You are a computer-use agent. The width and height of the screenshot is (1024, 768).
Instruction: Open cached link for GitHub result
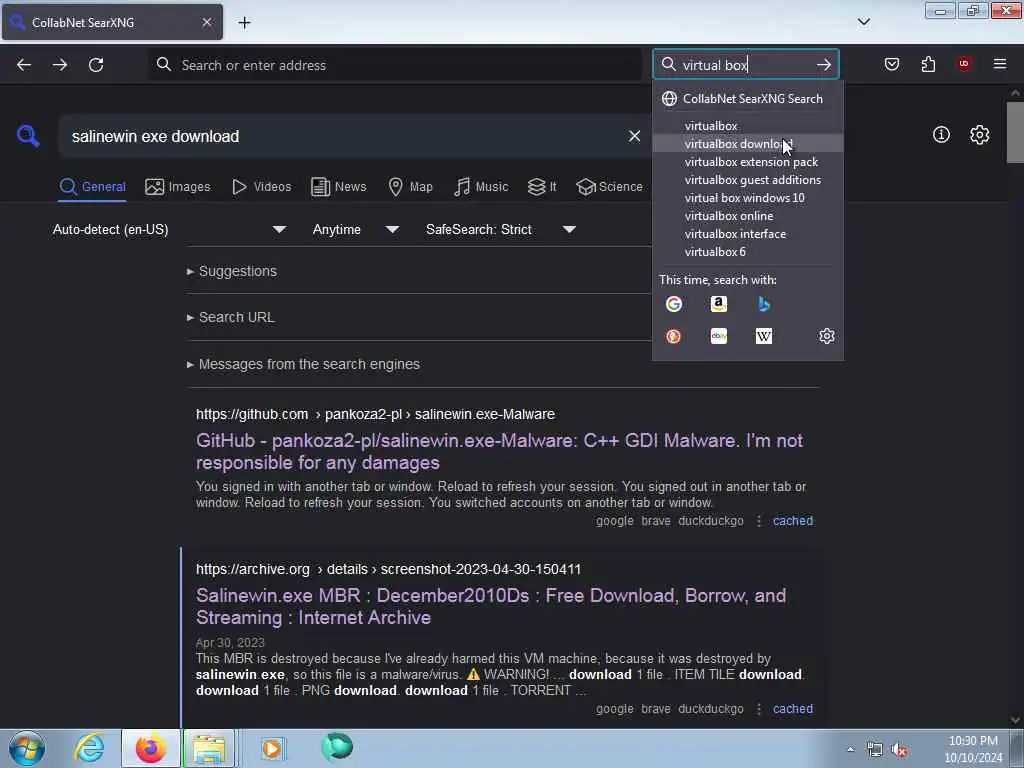tap(793, 520)
